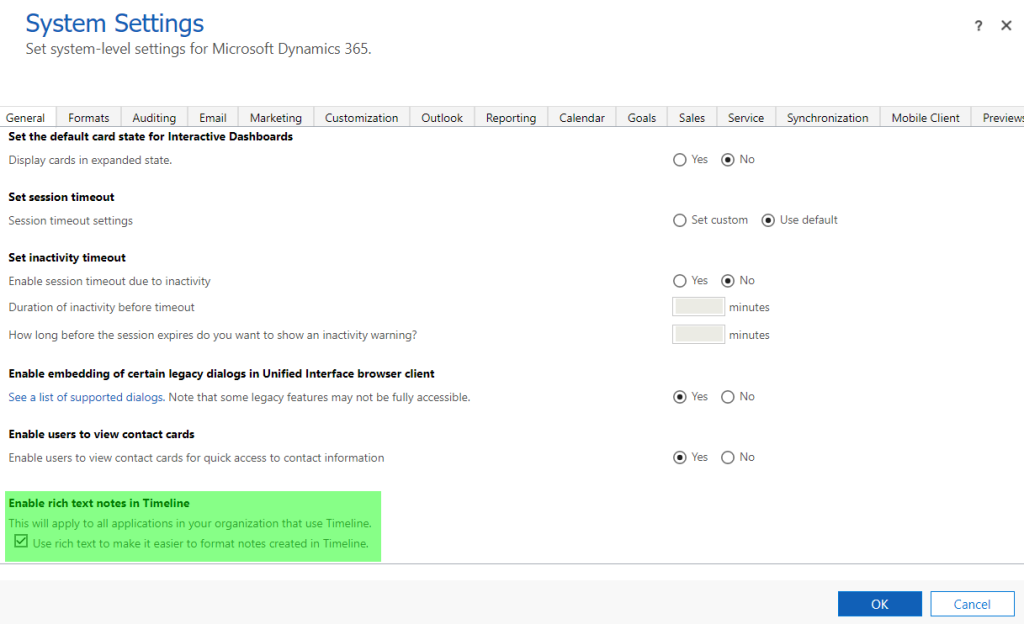
Task: Close the System Settings dialog
Action: click(x=1006, y=26)
